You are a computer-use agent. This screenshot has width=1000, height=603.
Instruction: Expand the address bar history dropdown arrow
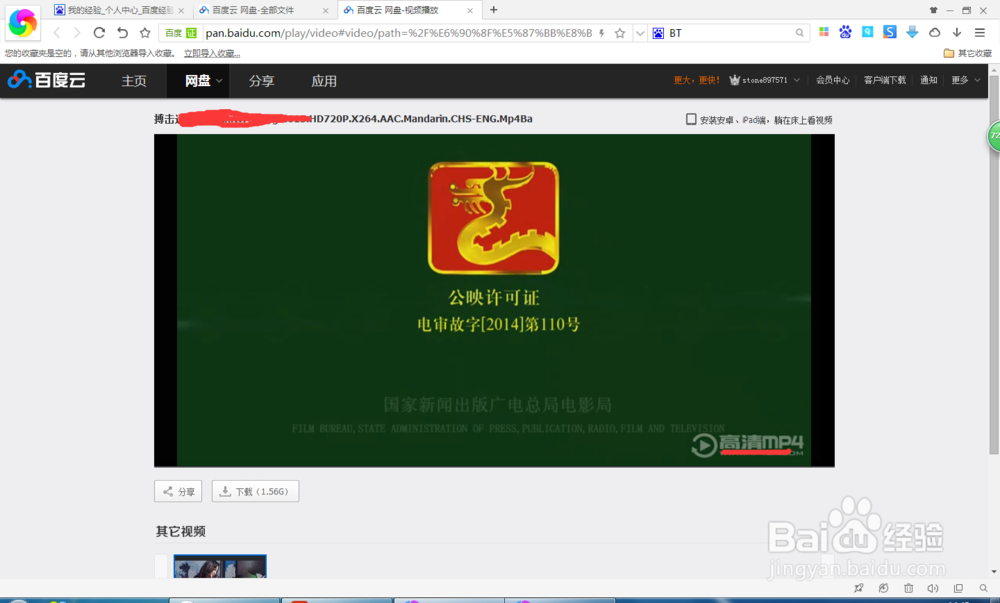639,31
